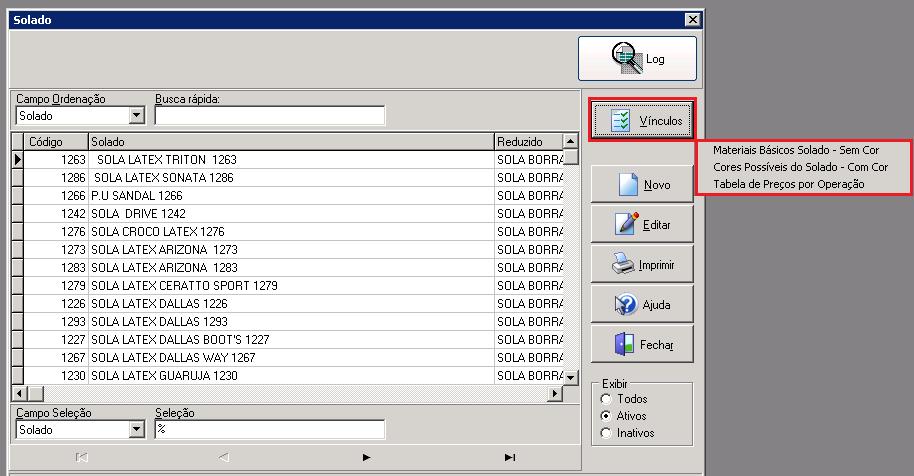The height and width of the screenshot is (476, 914).
Task: Select row SOLA LATEX GUARUJA 1230
Action: coord(293,376)
